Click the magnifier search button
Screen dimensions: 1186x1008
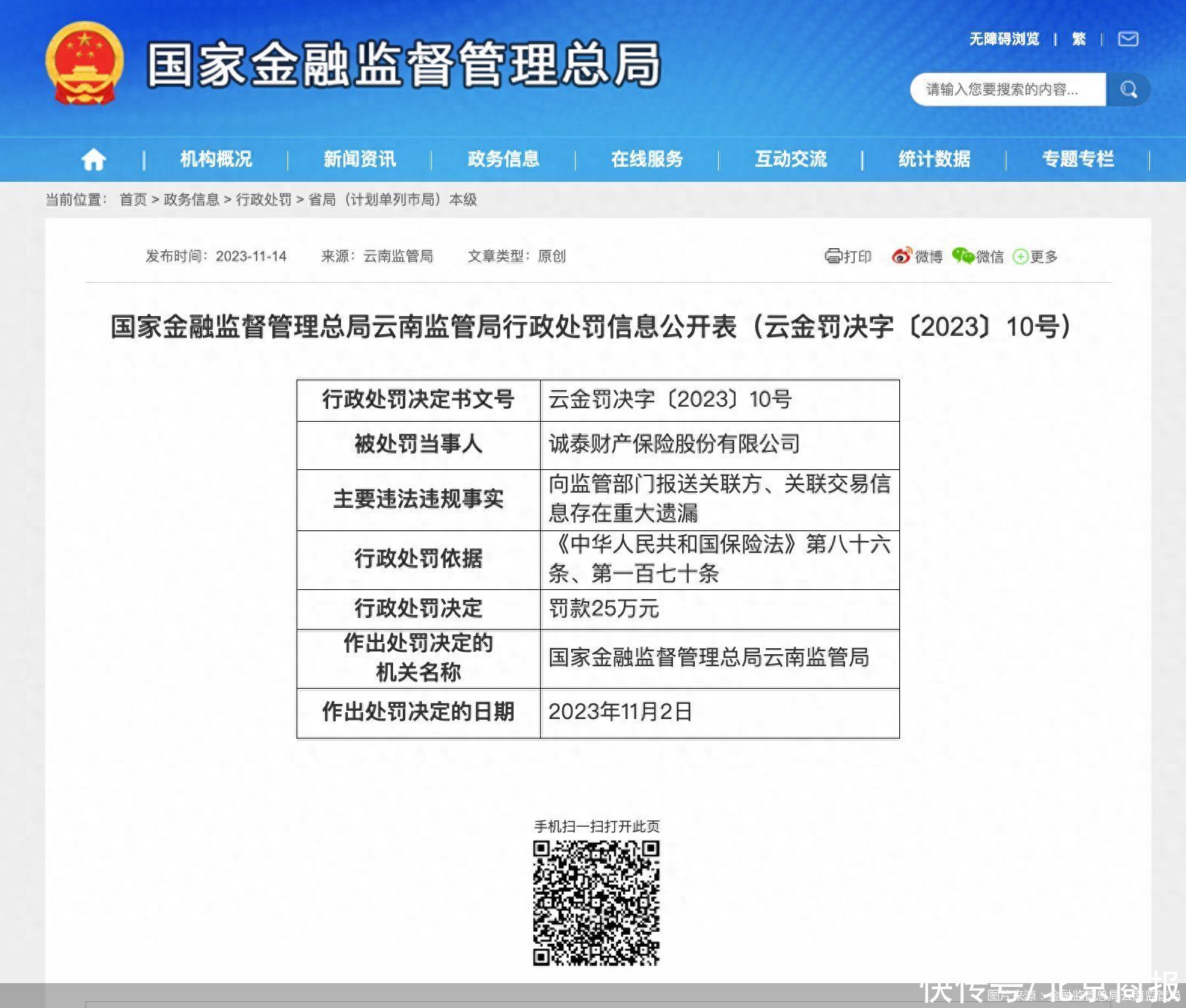click(x=1129, y=90)
